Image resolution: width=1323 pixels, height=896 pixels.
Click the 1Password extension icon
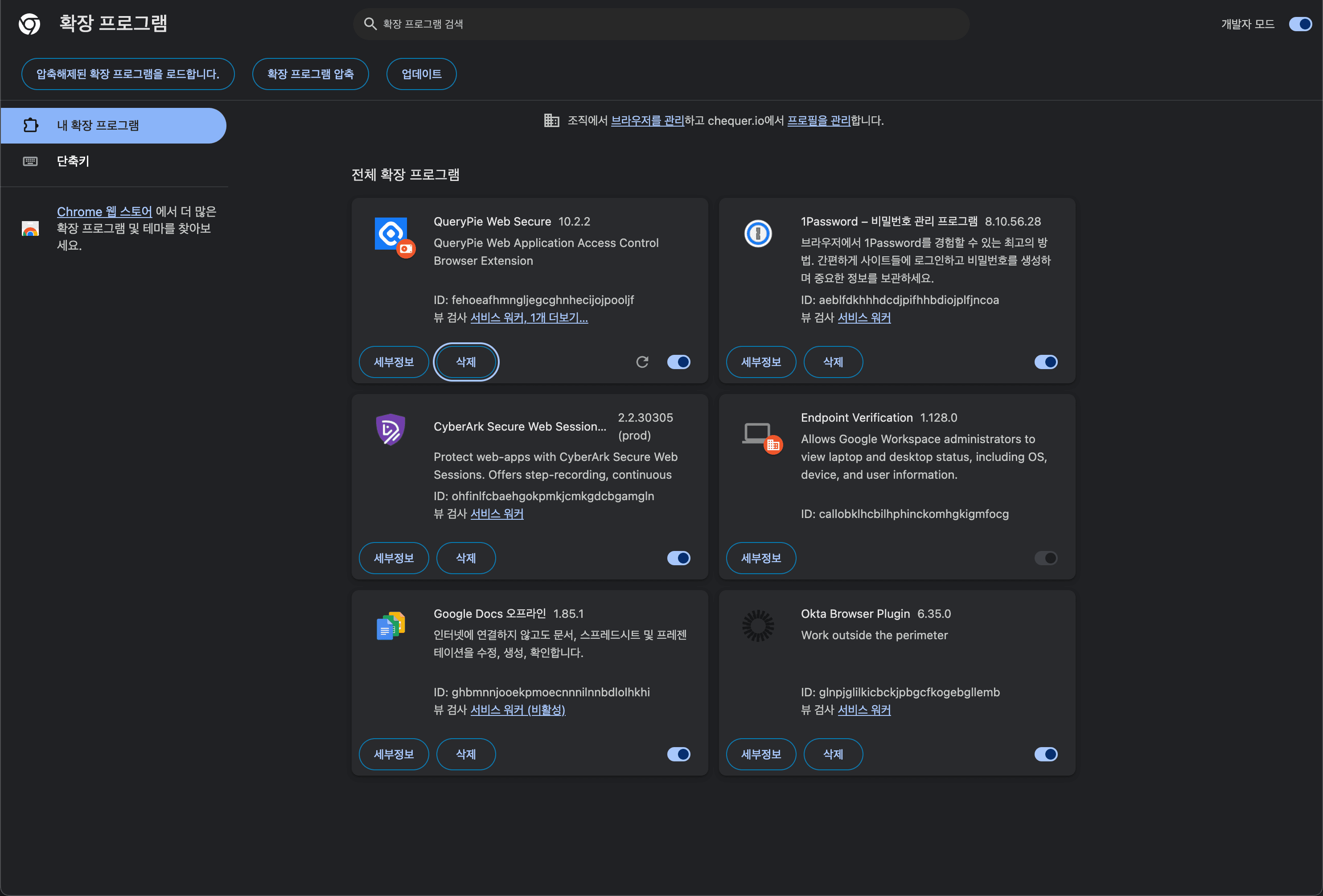tap(758, 234)
